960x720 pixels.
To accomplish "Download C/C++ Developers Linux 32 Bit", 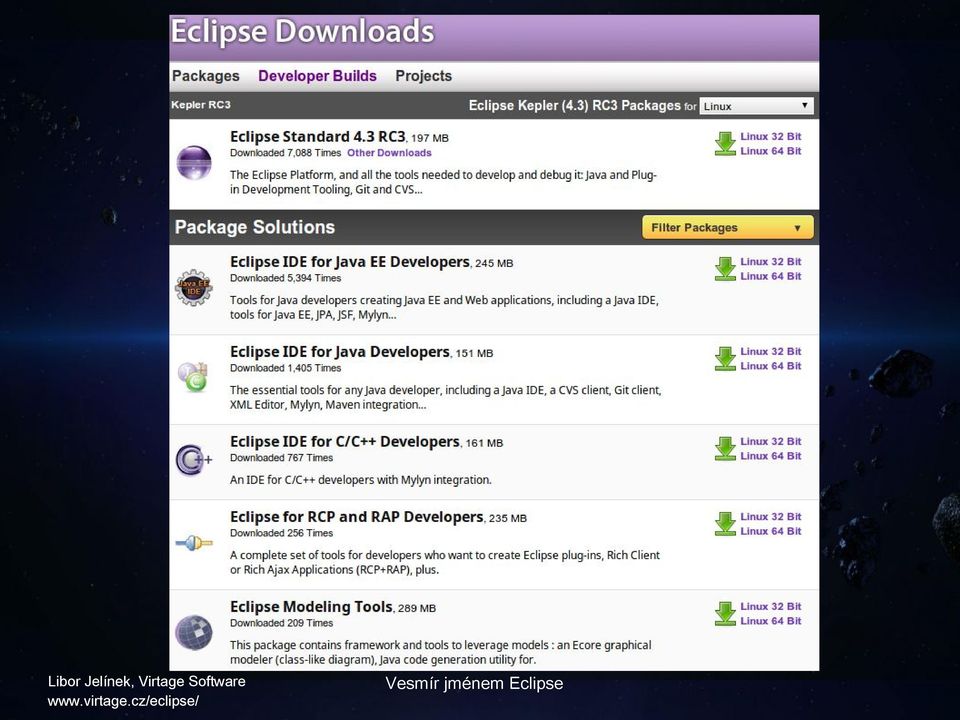I will [771, 441].
